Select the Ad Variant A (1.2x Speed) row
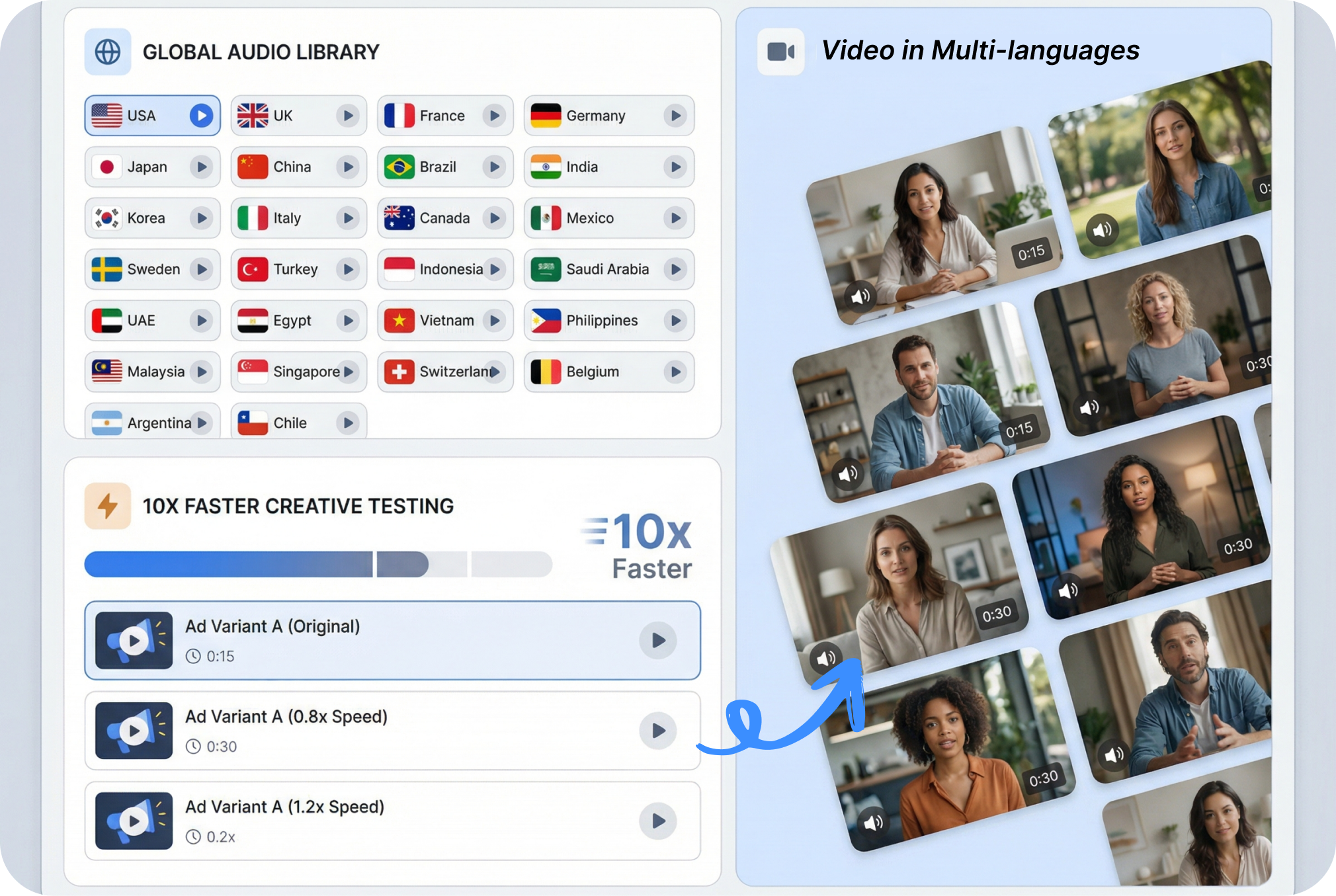1336x896 pixels. click(x=392, y=821)
